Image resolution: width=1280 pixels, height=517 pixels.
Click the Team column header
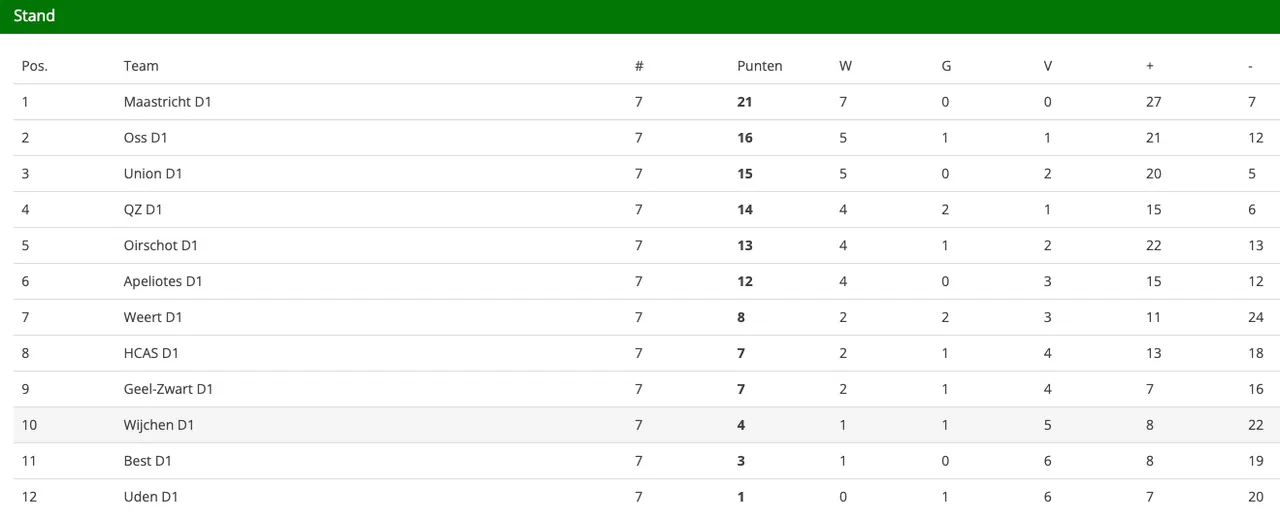(141, 66)
